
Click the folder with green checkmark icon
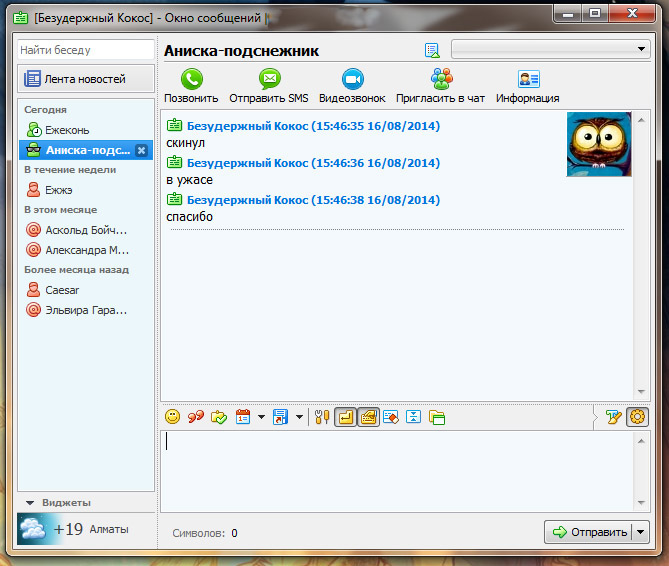click(x=219, y=417)
